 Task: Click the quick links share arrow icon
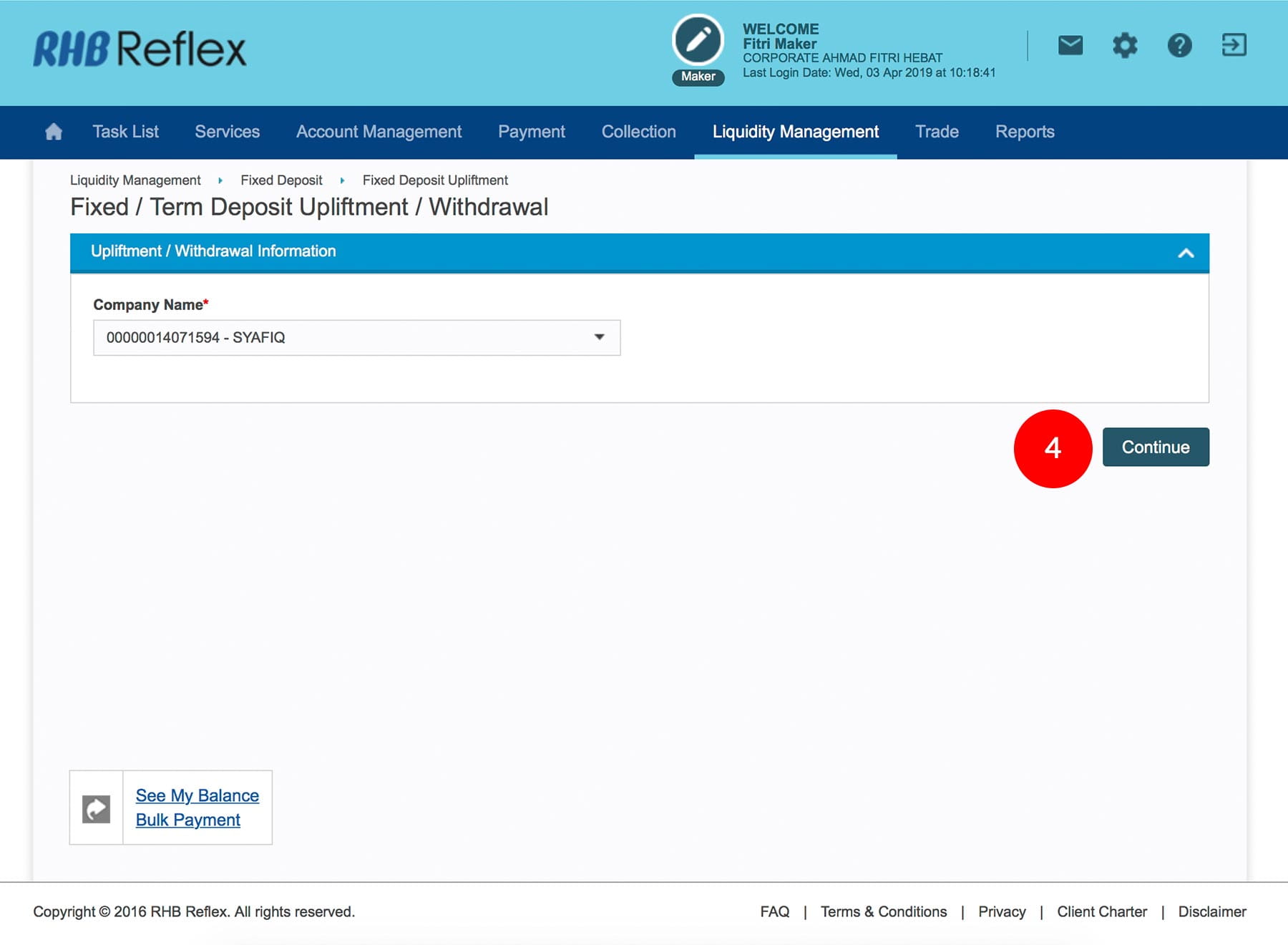click(x=97, y=808)
